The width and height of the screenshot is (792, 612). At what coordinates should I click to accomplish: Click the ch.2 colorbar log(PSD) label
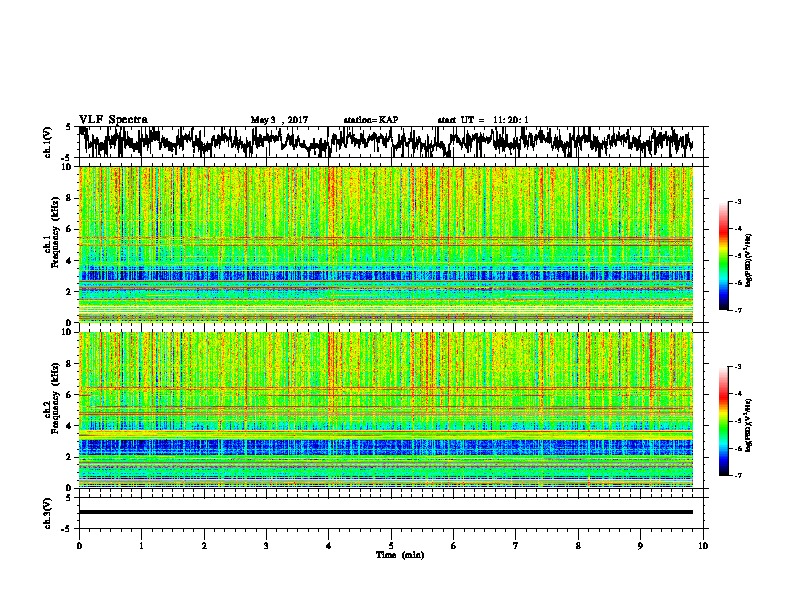[x=749, y=425]
